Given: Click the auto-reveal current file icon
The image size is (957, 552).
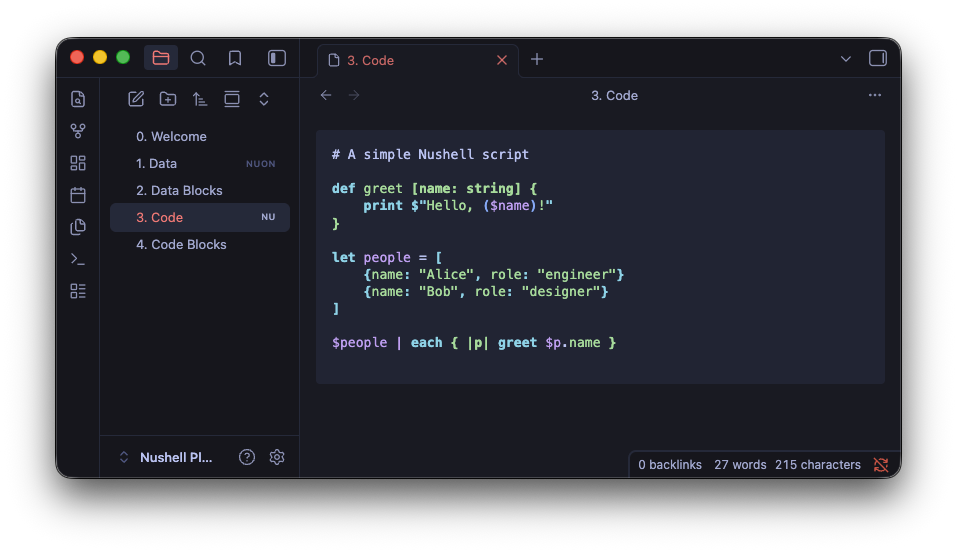Looking at the screenshot, I should [x=232, y=99].
